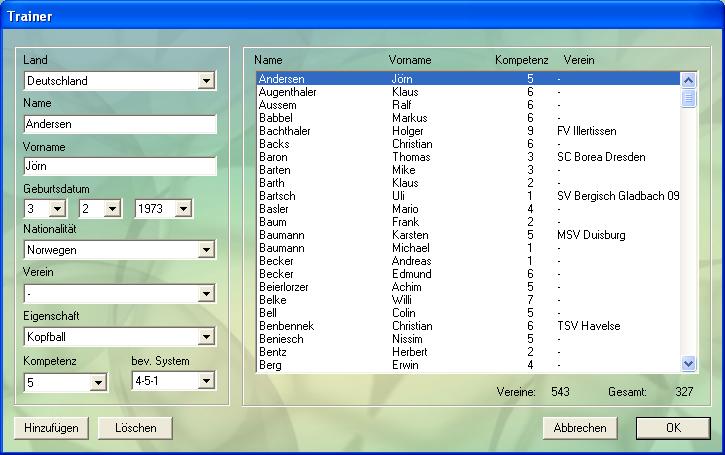Click the TSV Havelse club cell
The image size is (725, 455).
pyautogui.click(x=589, y=326)
